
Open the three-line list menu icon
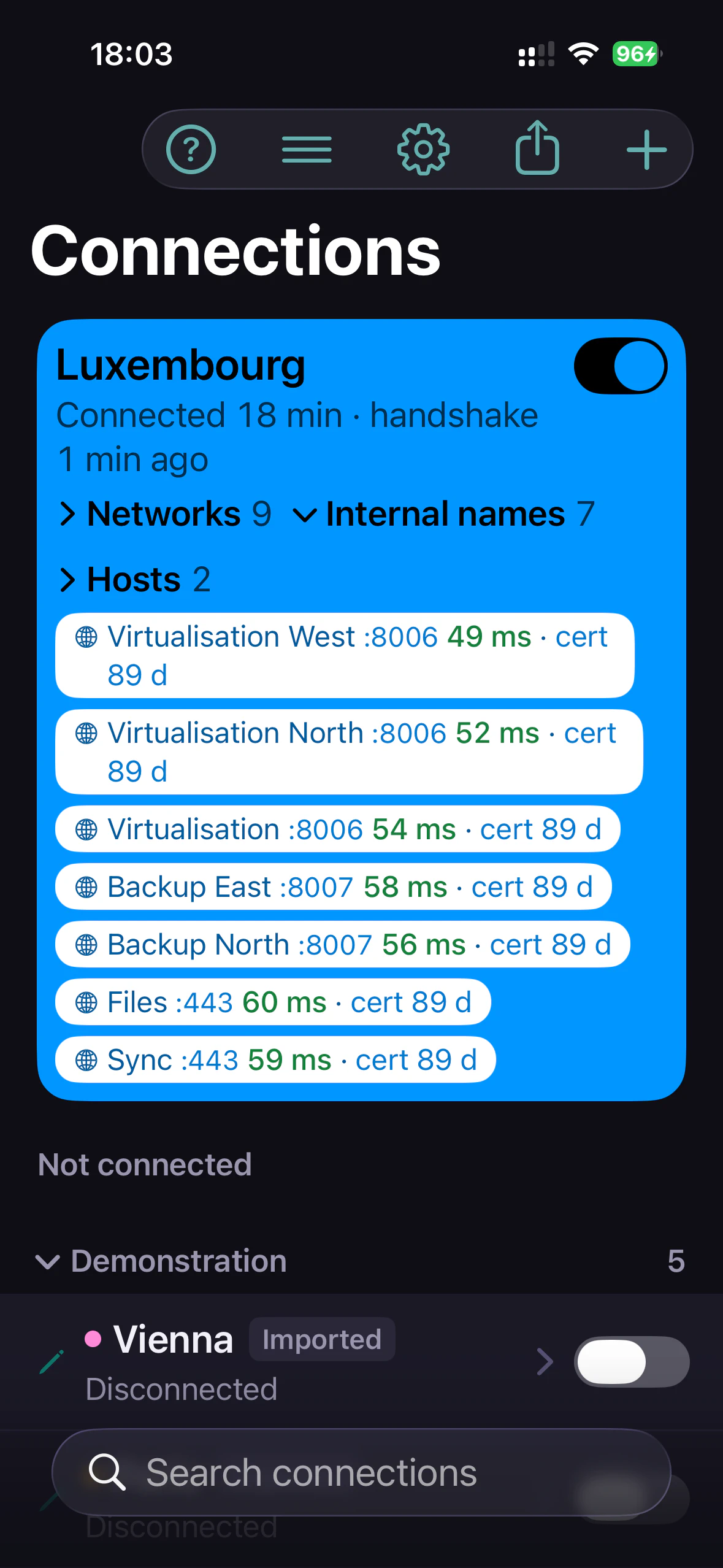tap(307, 150)
